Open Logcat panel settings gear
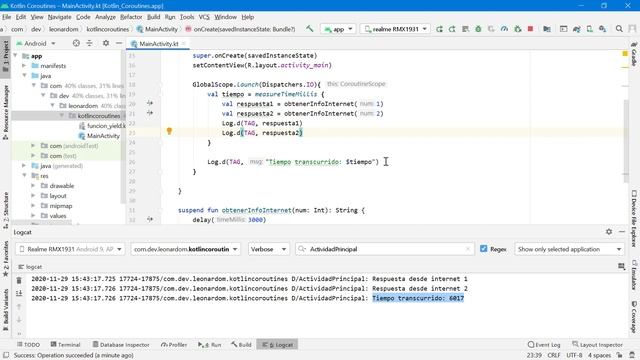640x360 pixels. (x=609, y=231)
